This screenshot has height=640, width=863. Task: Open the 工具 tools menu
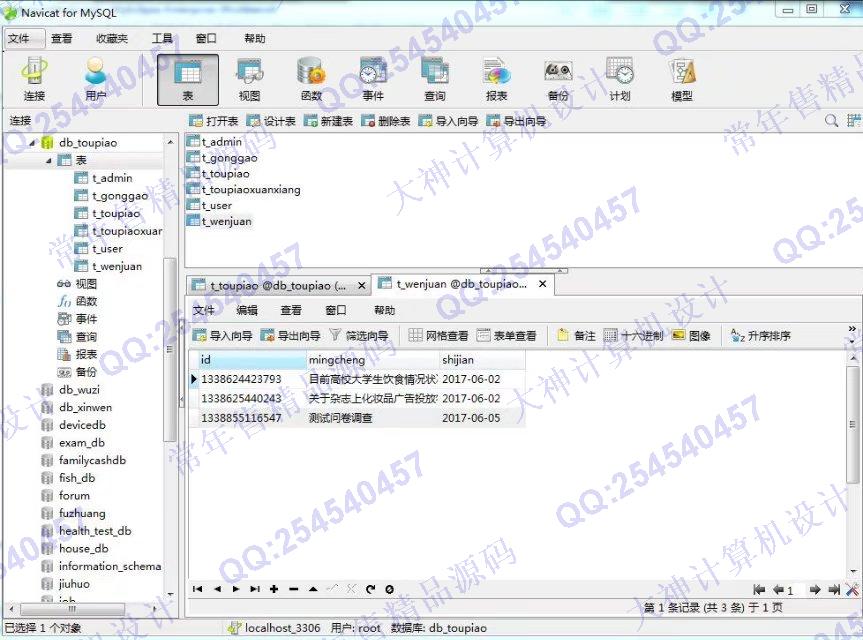tap(162, 38)
